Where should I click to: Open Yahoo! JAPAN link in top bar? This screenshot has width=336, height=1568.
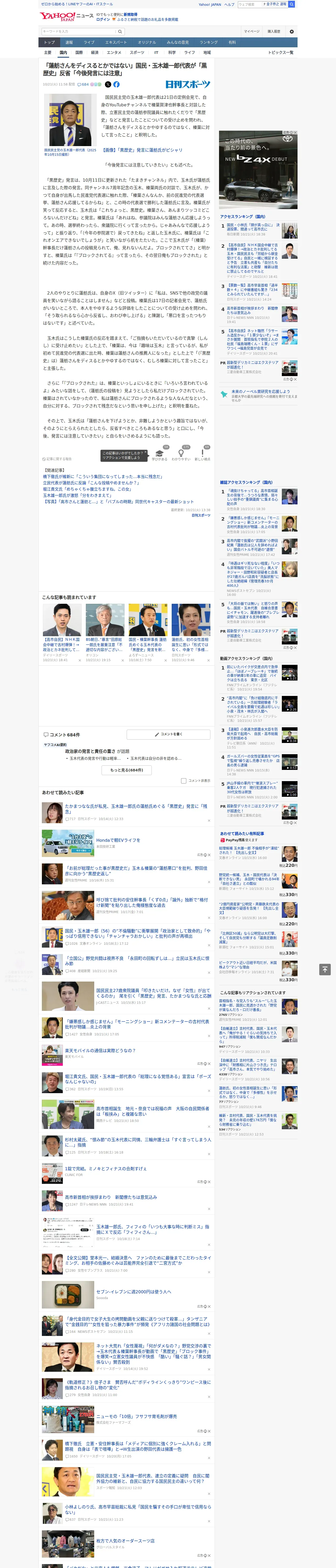click(x=210, y=4)
